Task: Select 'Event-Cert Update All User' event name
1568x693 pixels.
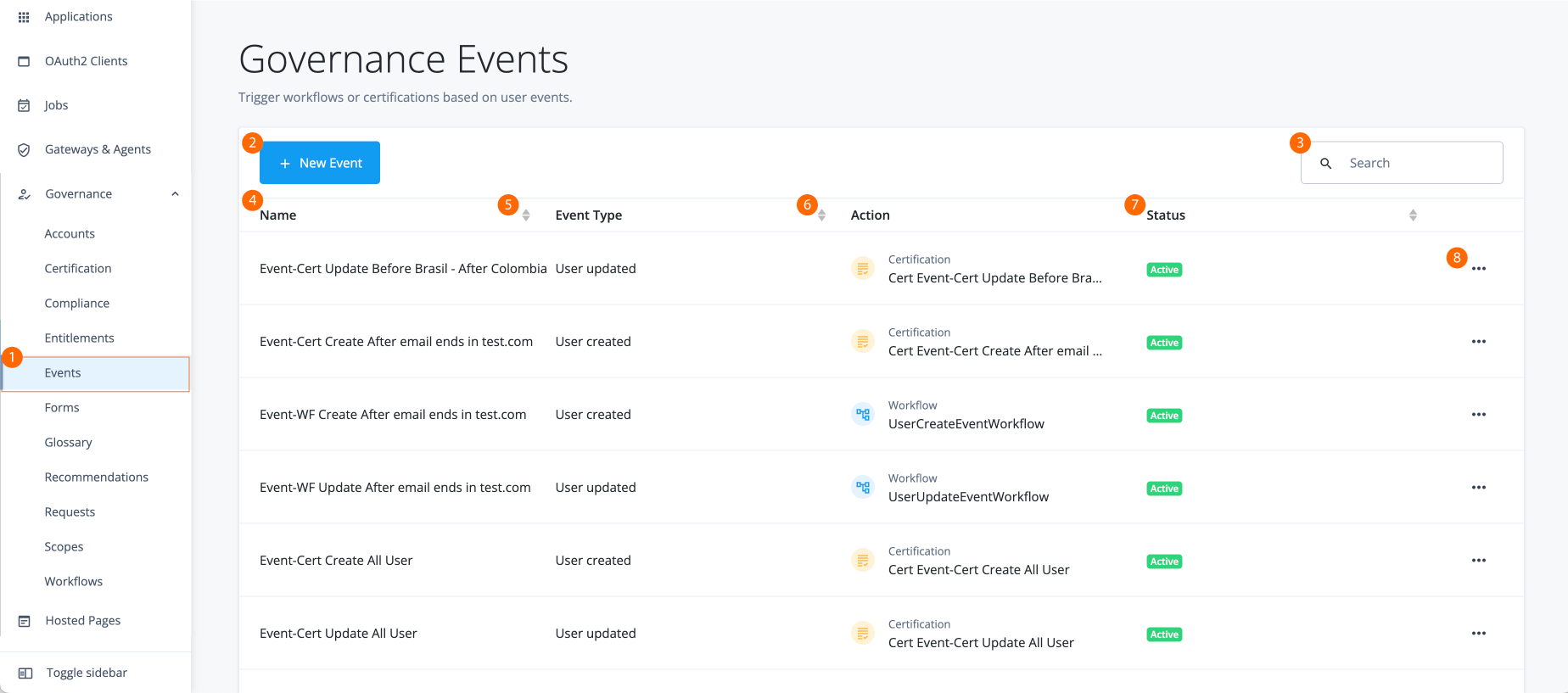Action: coord(339,634)
